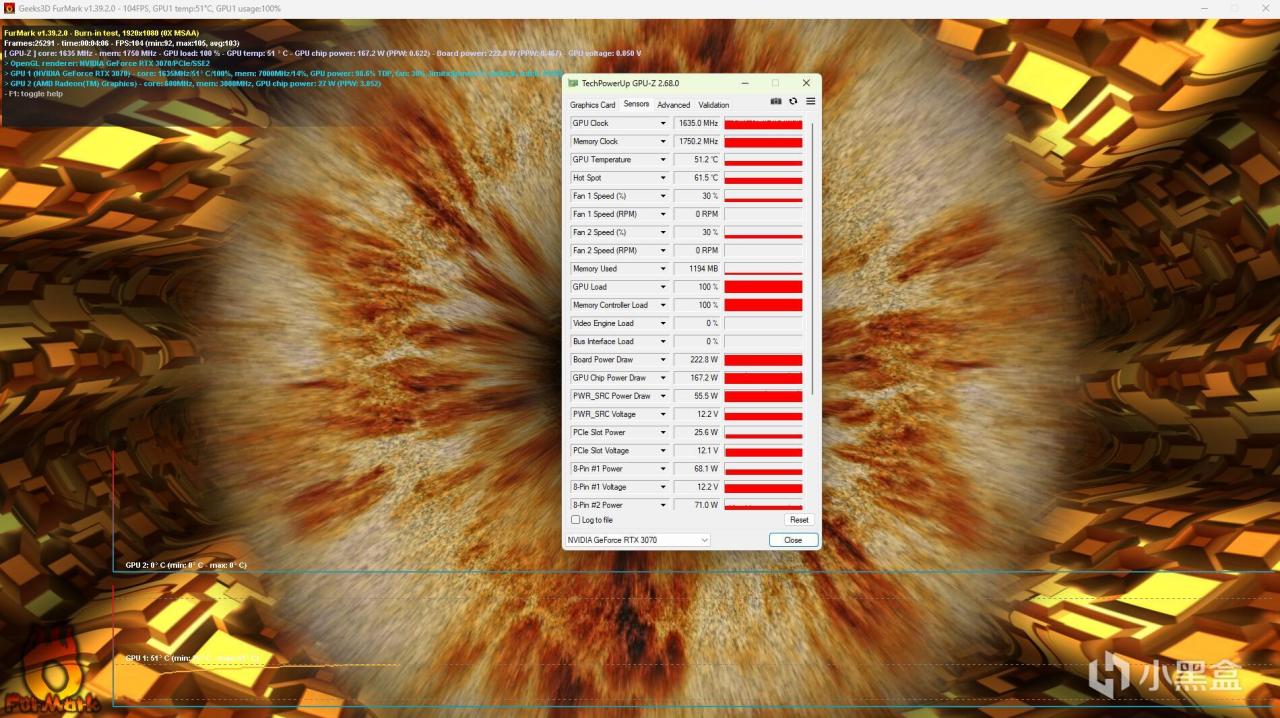Open PCIe Slot Power dropdown
Viewport: 1280px width, 718px height.
tap(662, 433)
